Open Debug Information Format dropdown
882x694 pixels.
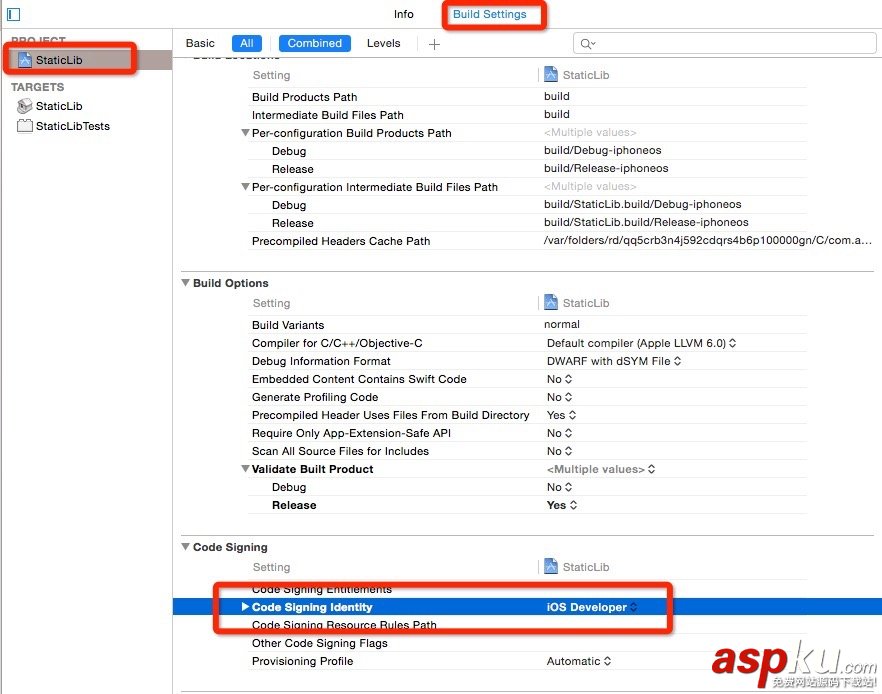pos(613,361)
